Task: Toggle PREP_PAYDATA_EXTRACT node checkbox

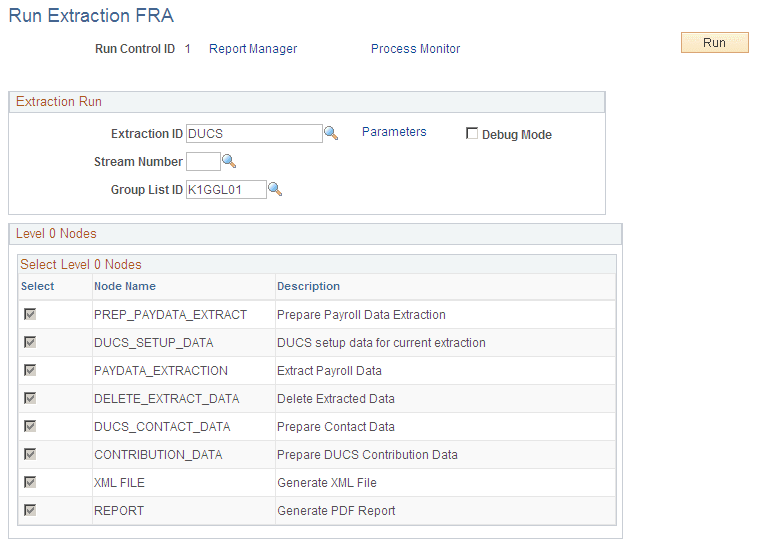Action: (x=31, y=315)
